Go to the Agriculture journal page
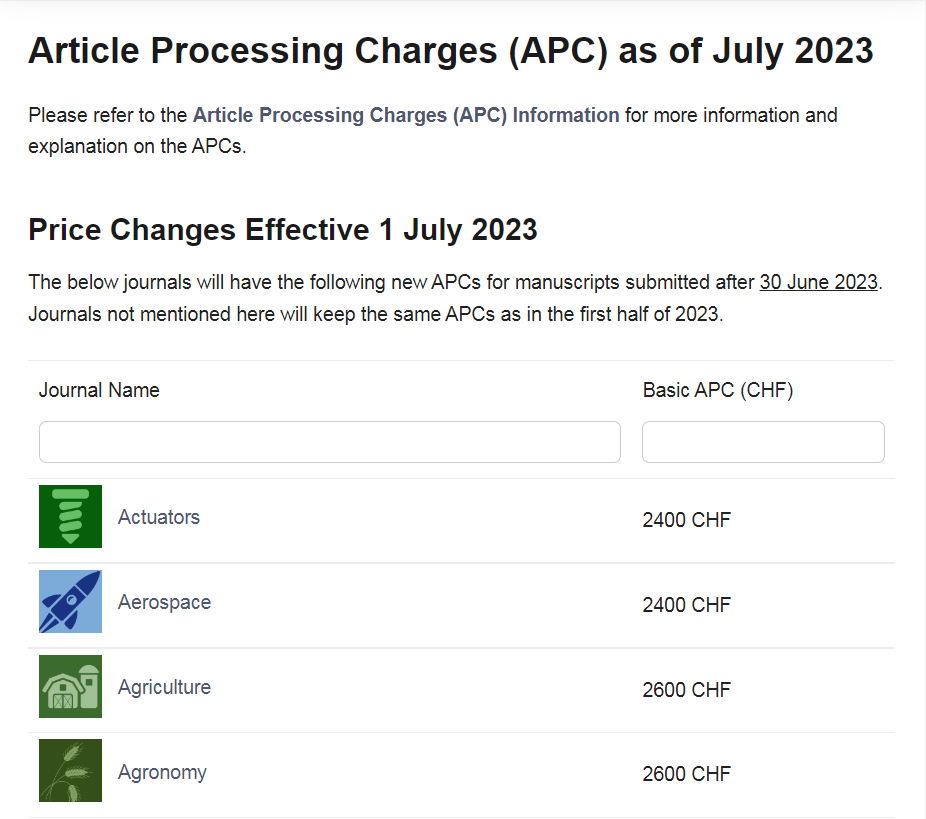Screen dimensions: 926x819 click(x=164, y=687)
